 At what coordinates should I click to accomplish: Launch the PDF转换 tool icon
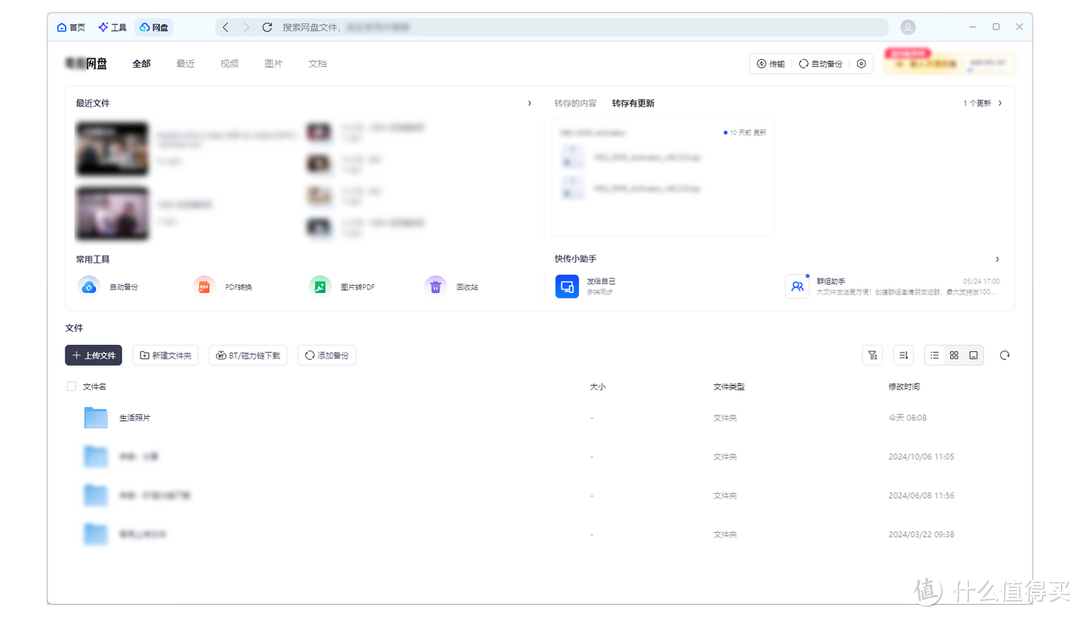pos(204,286)
